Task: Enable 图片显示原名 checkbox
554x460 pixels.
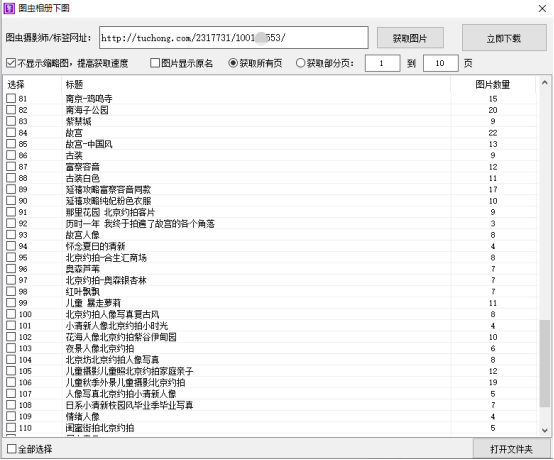Action: tap(155, 63)
